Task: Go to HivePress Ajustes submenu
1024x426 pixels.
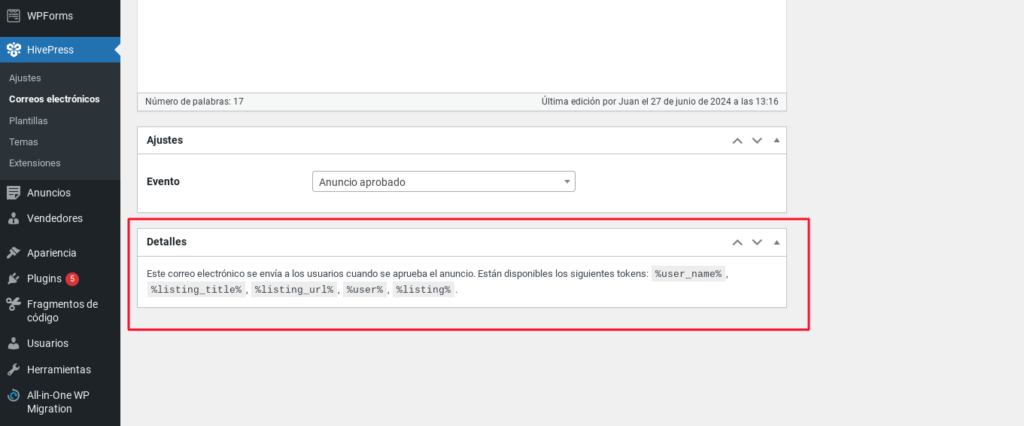Action: pos(25,78)
